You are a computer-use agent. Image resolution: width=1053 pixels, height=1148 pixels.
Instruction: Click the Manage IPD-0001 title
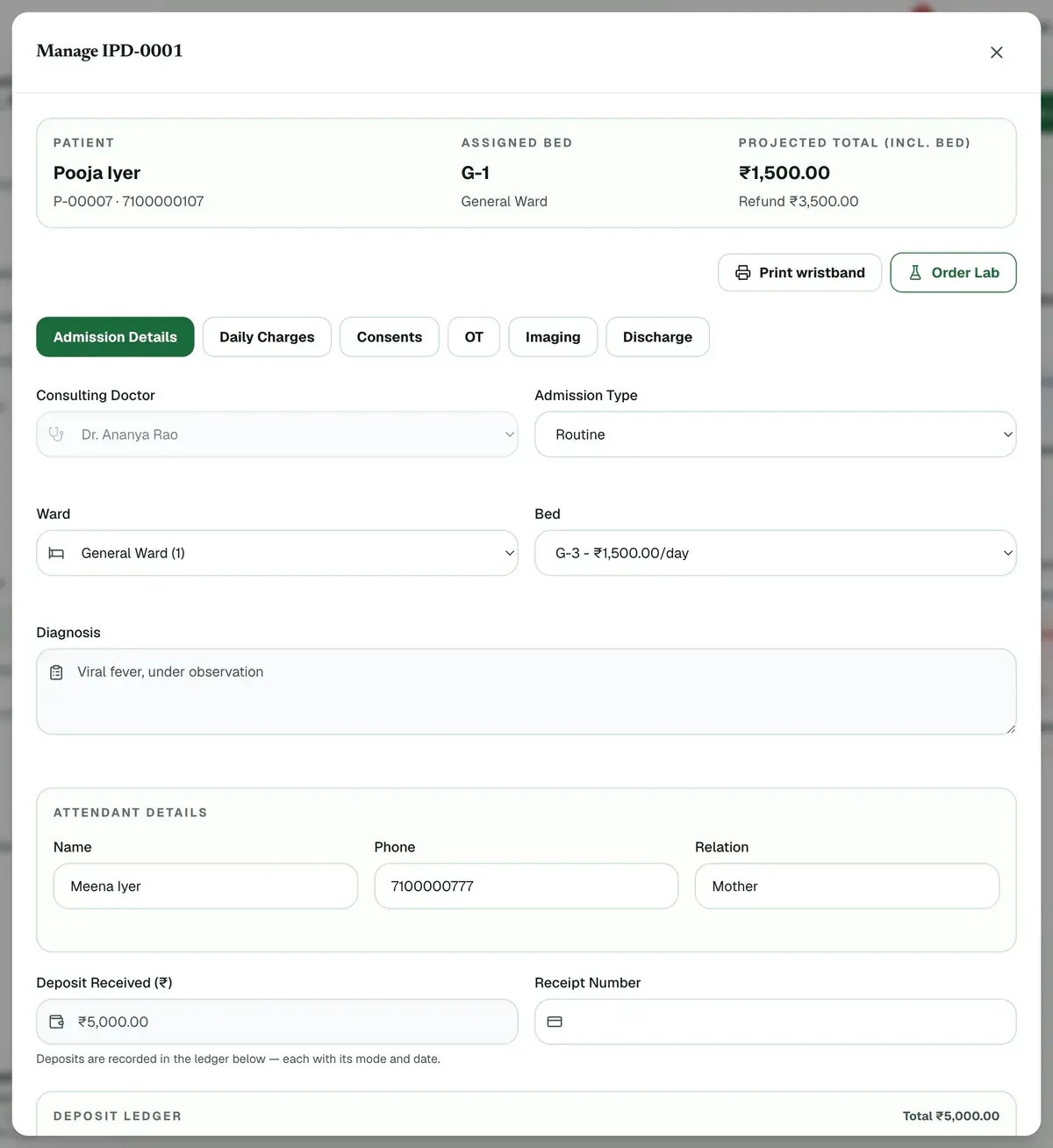[110, 51]
